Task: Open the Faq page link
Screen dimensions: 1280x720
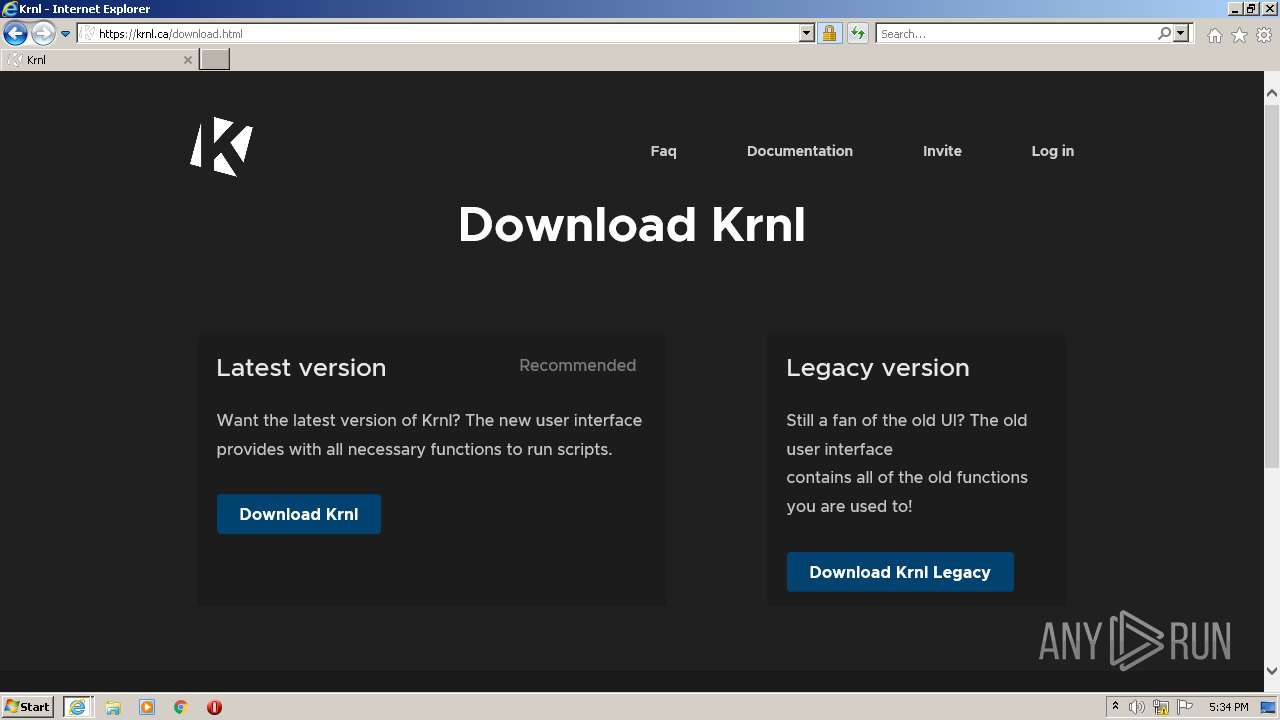Action: tap(663, 151)
